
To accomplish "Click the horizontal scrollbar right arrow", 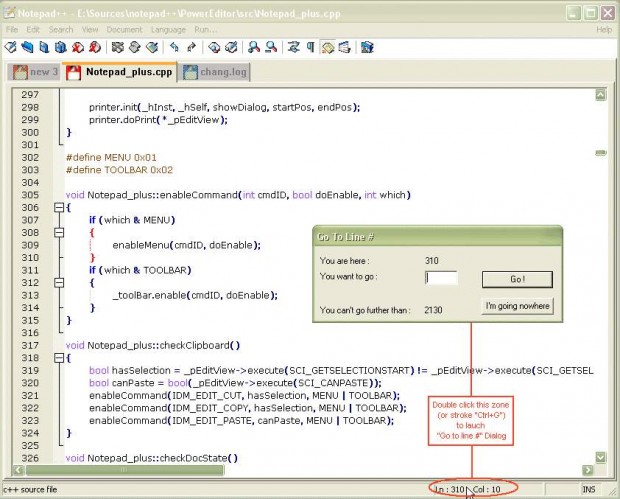I will tap(588, 470).
